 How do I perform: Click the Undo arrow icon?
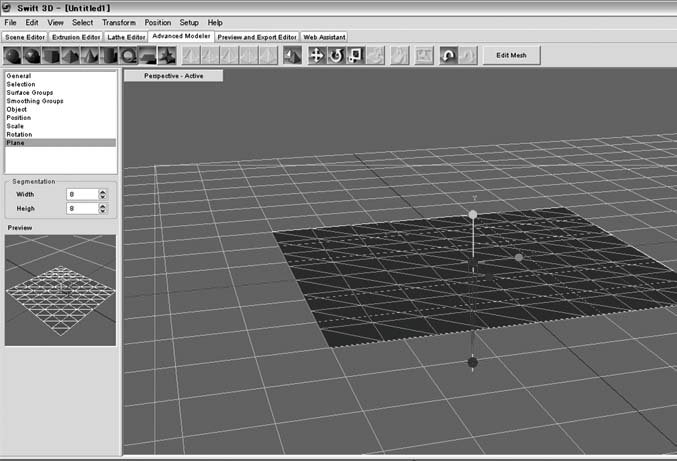coord(449,55)
